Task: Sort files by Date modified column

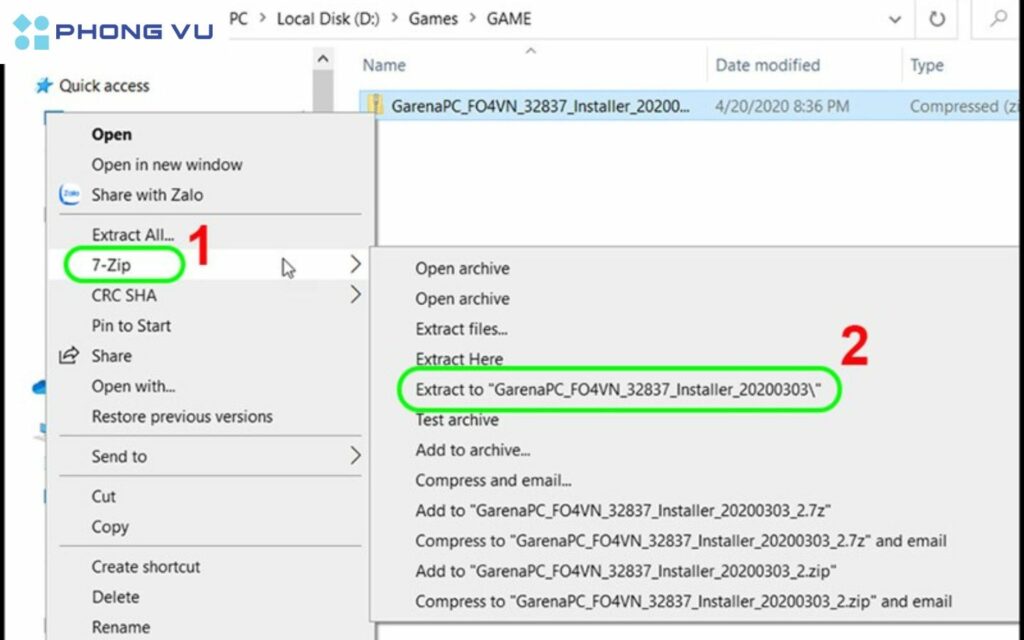Action: (767, 65)
